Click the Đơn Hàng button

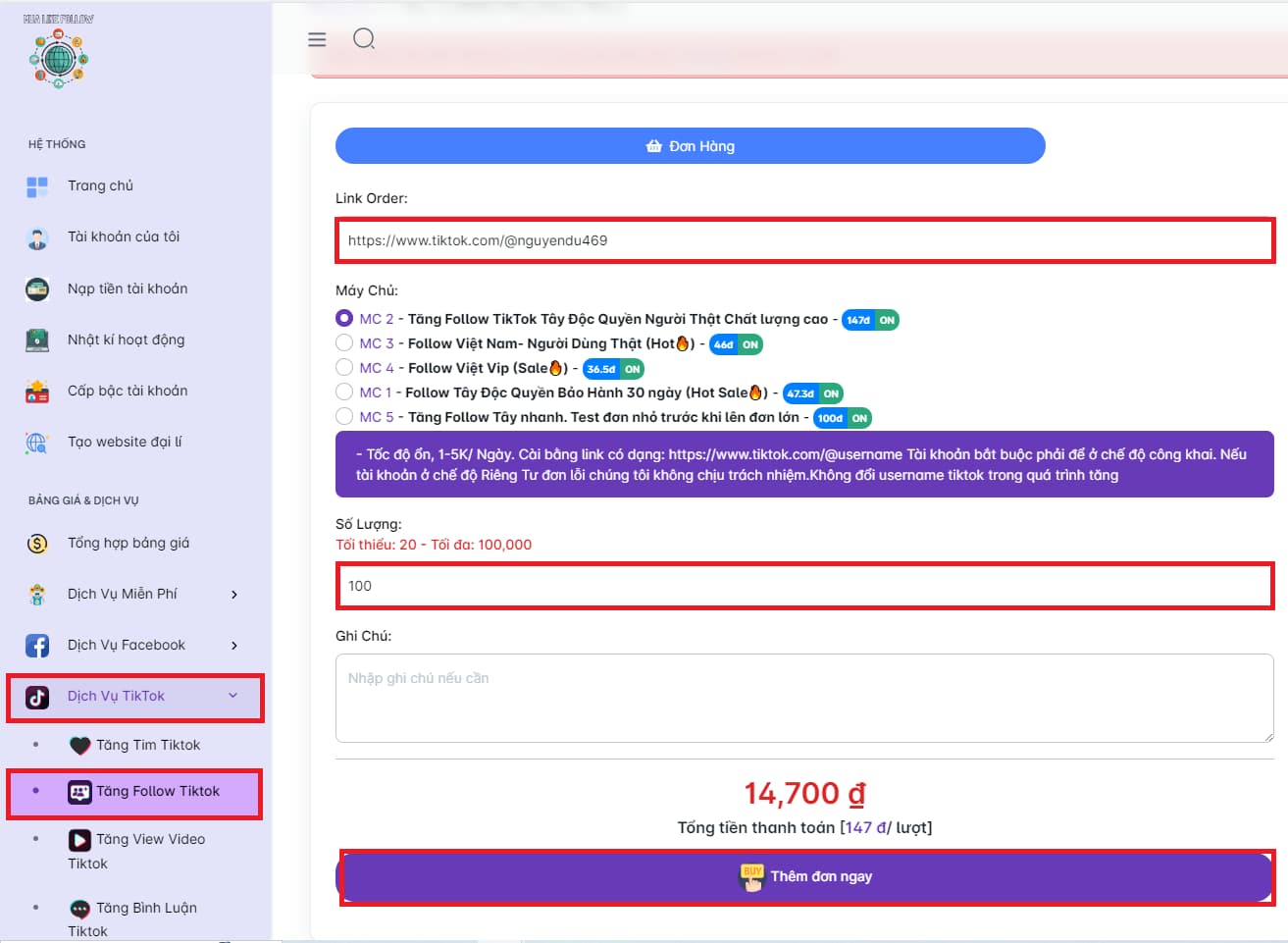click(x=691, y=146)
